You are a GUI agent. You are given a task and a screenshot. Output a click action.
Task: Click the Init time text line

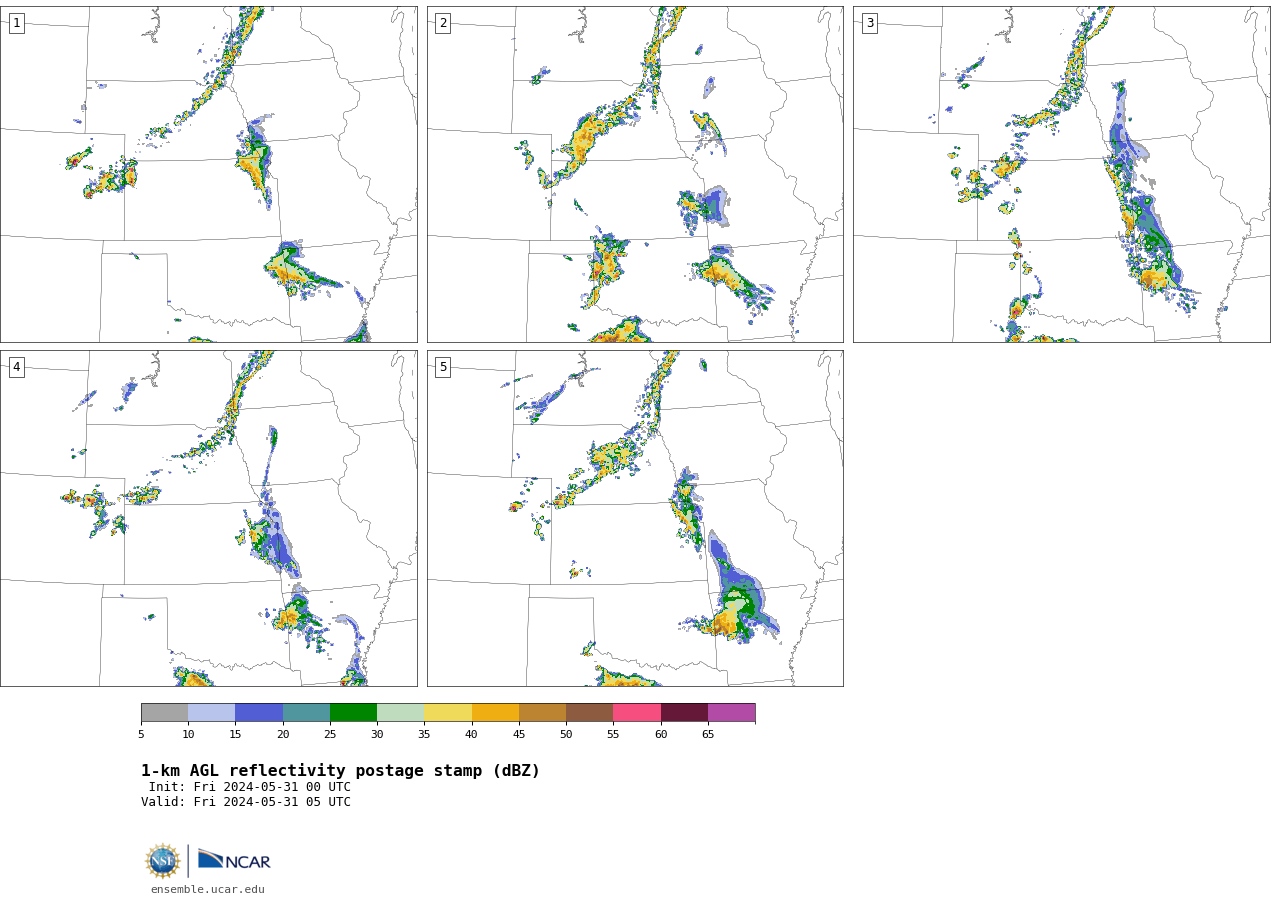(x=250, y=787)
